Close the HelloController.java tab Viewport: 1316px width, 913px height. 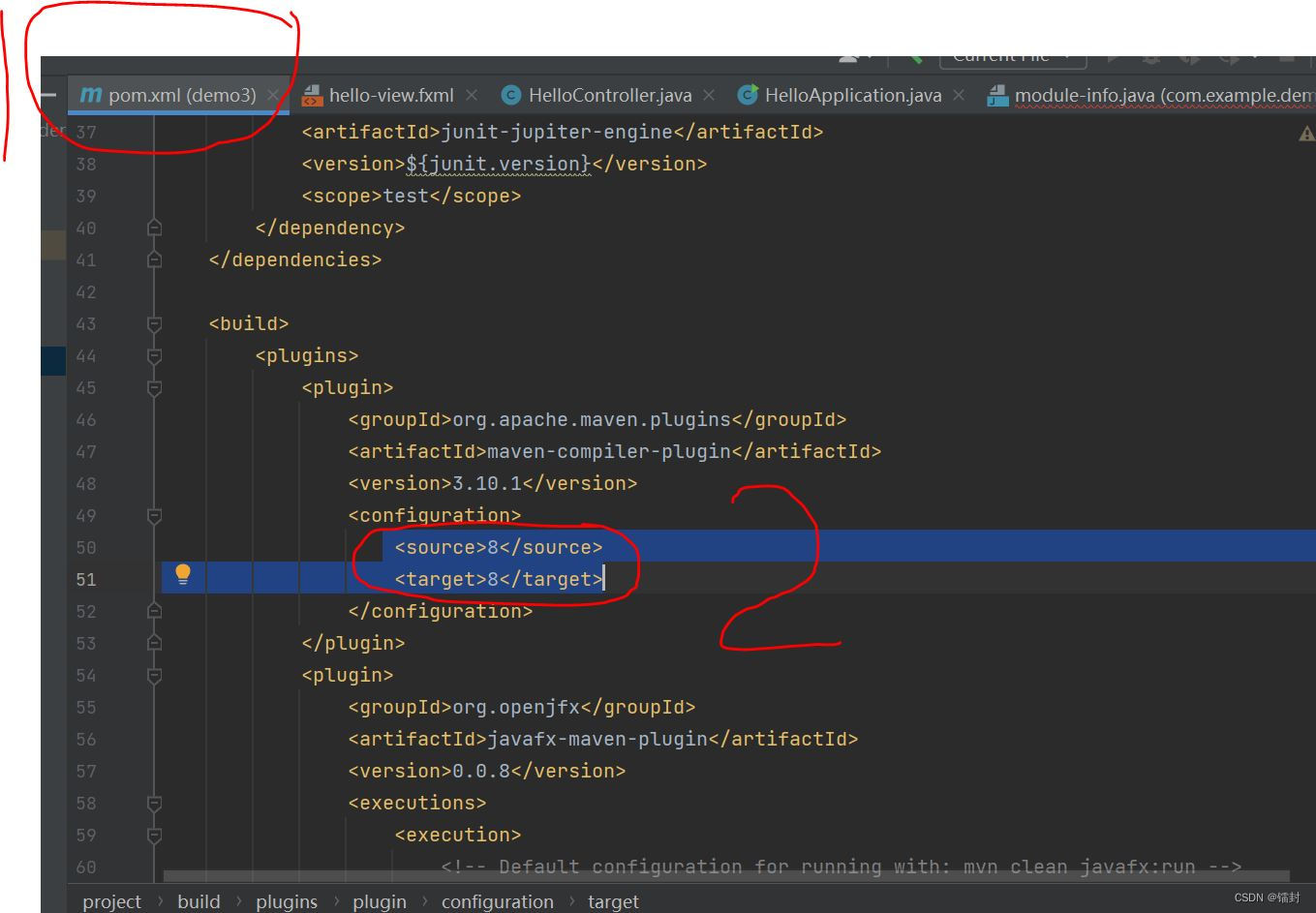coord(710,95)
